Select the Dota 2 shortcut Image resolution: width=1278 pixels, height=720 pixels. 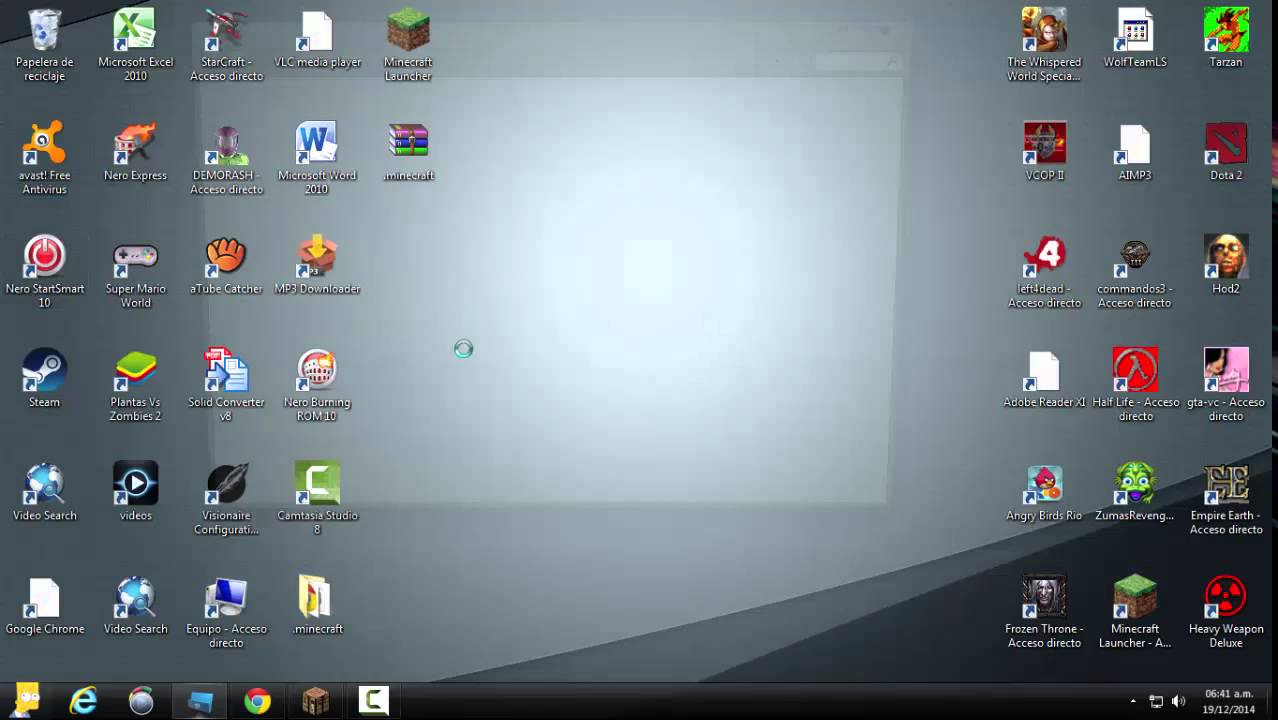click(1226, 143)
